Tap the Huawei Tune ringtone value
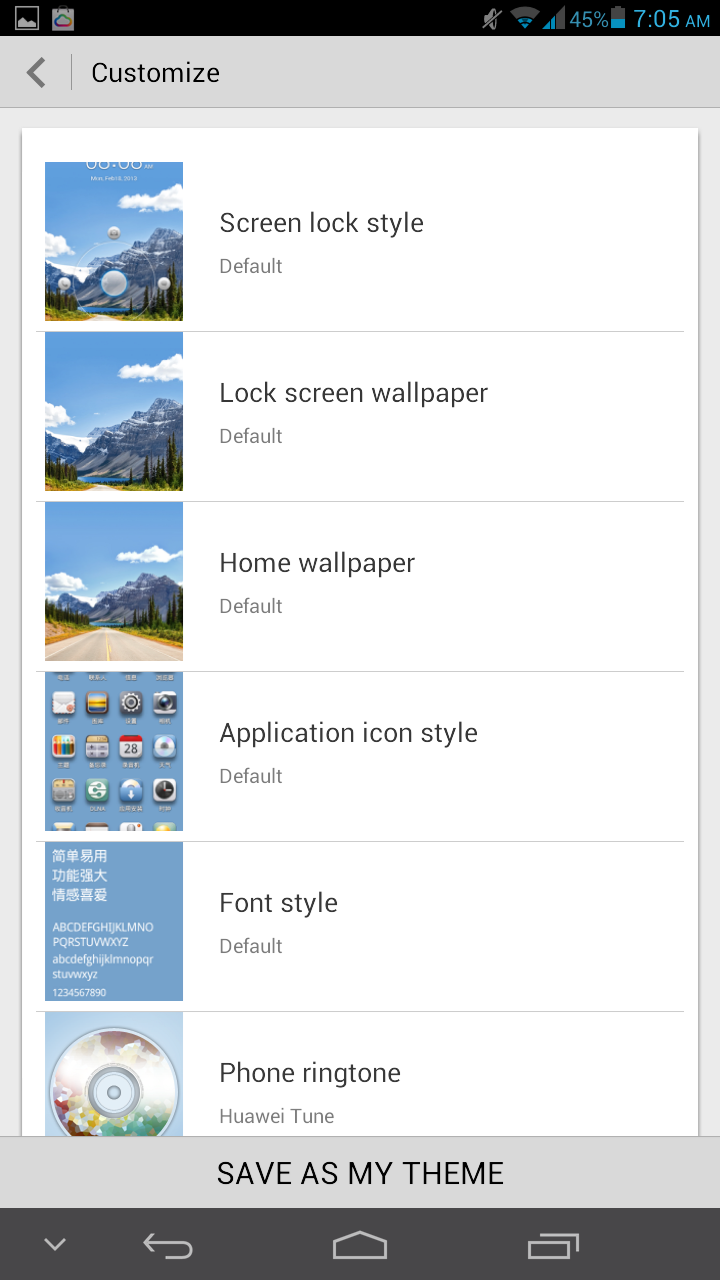The width and height of the screenshot is (720, 1280). coord(277,1116)
